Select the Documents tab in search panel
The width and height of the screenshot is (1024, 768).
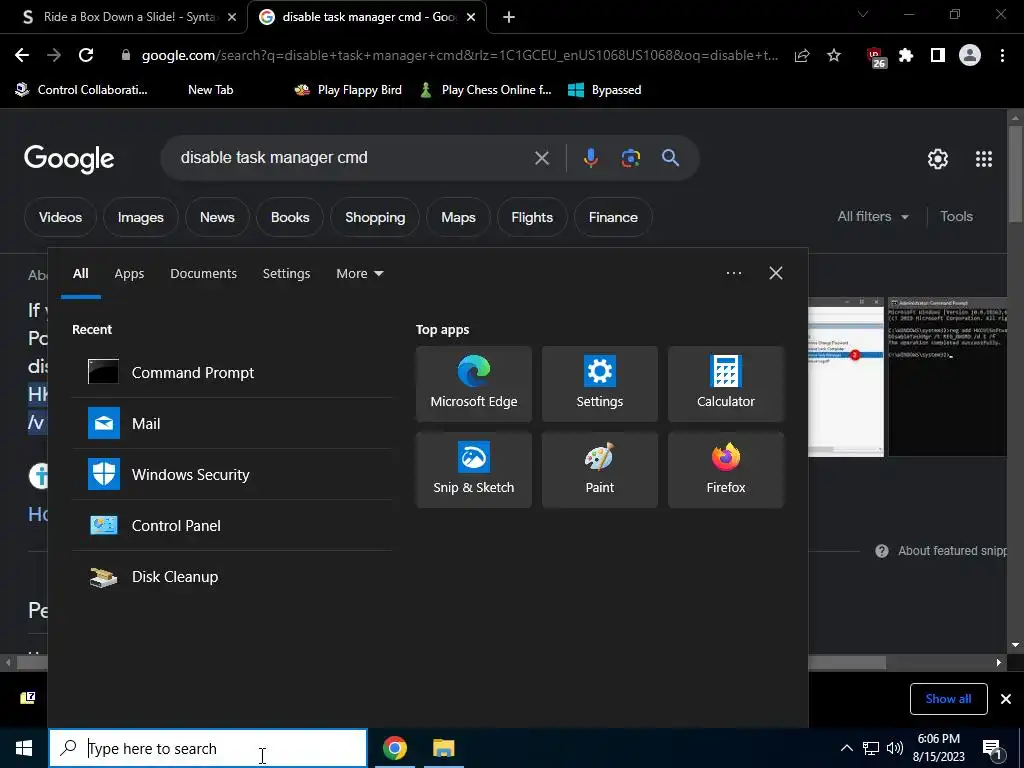203,274
